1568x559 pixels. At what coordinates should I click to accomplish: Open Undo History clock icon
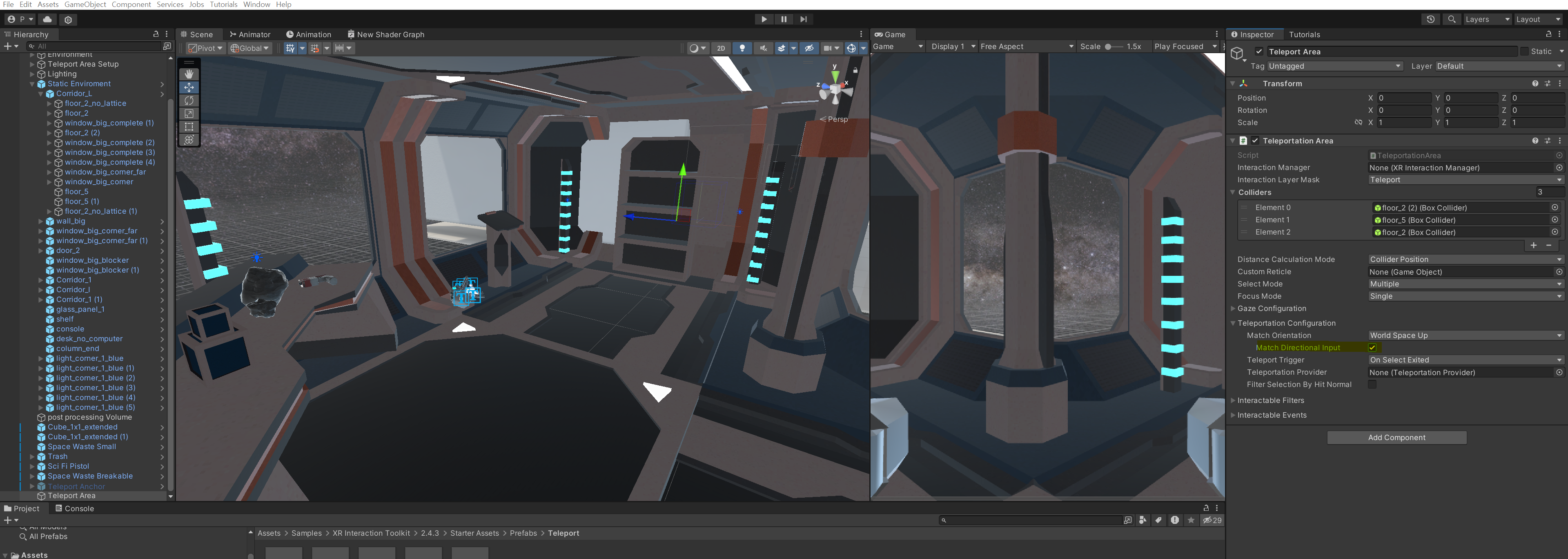pyautogui.click(x=1430, y=20)
